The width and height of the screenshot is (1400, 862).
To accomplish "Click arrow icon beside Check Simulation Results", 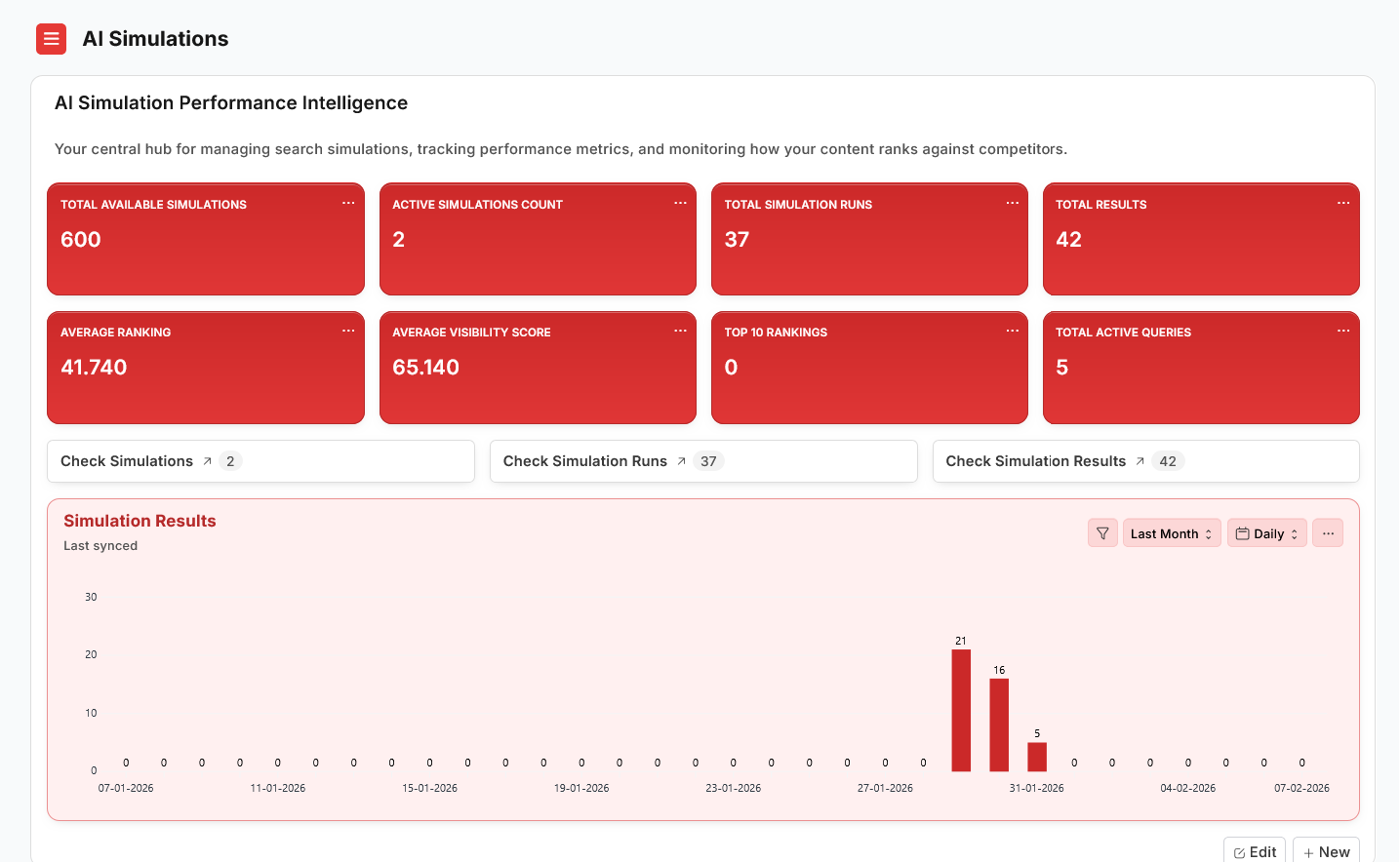I will click(x=1140, y=461).
